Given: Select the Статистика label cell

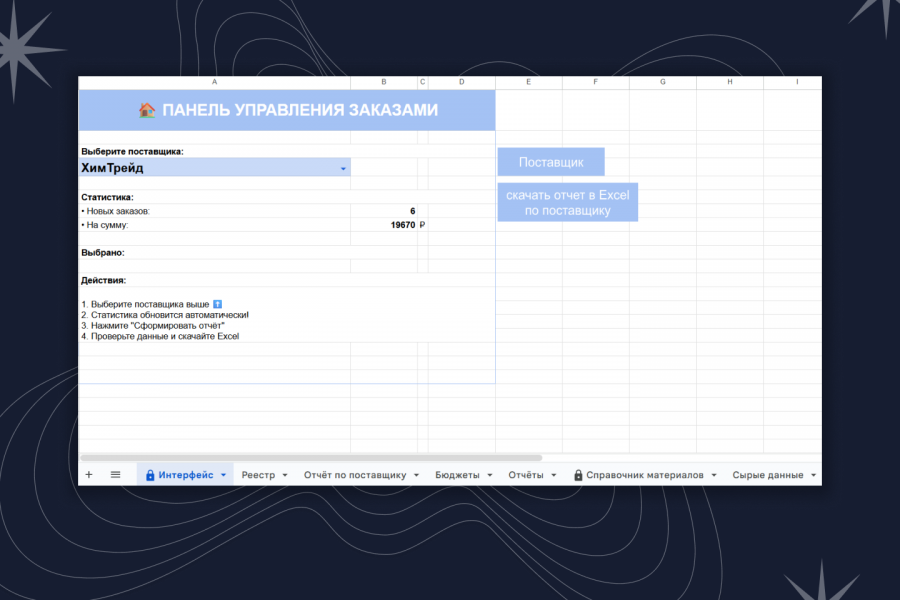Looking at the screenshot, I should [x=107, y=197].
